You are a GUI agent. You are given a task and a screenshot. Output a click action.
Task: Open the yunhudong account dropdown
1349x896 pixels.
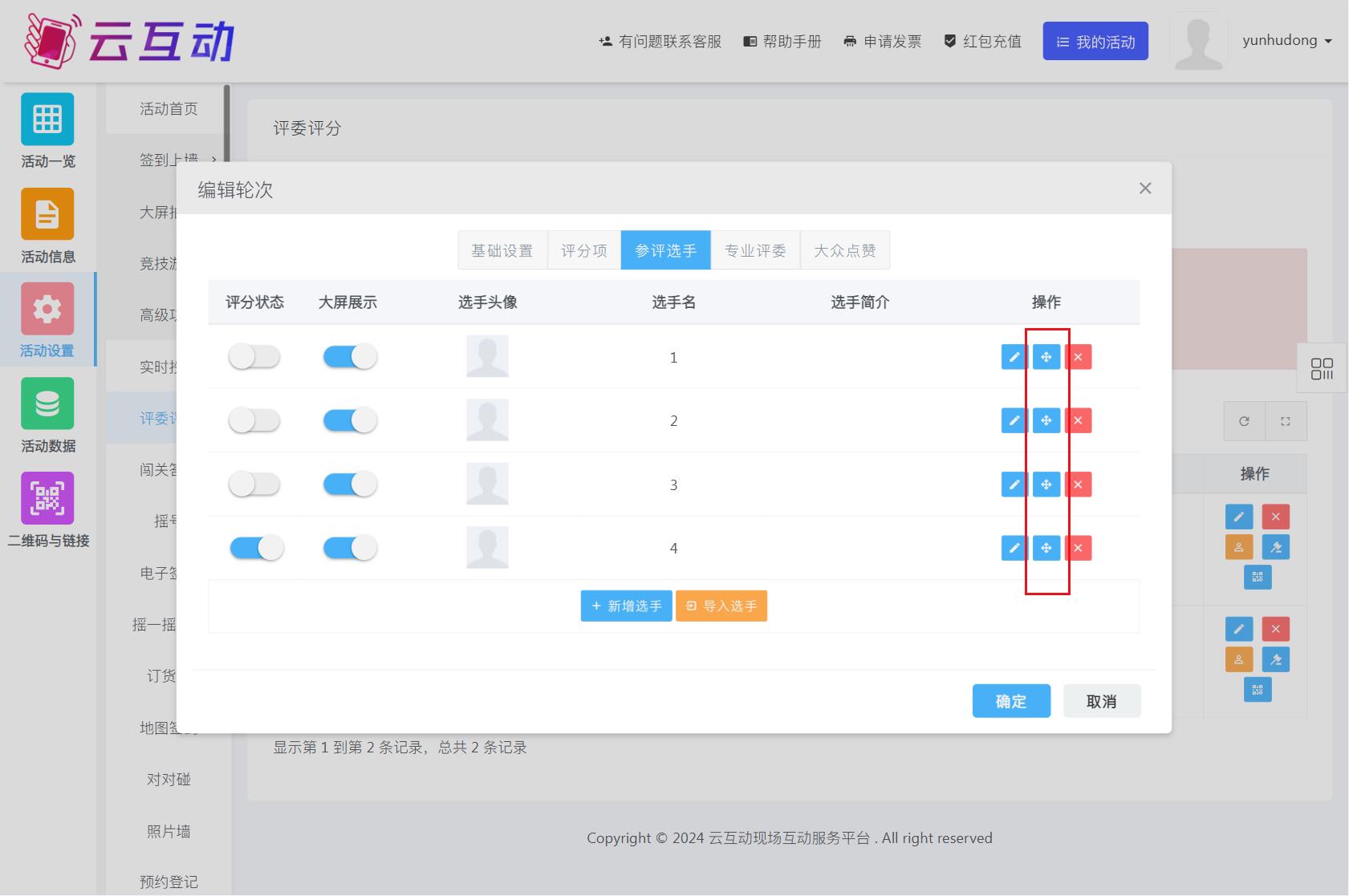click(1285, 40)
